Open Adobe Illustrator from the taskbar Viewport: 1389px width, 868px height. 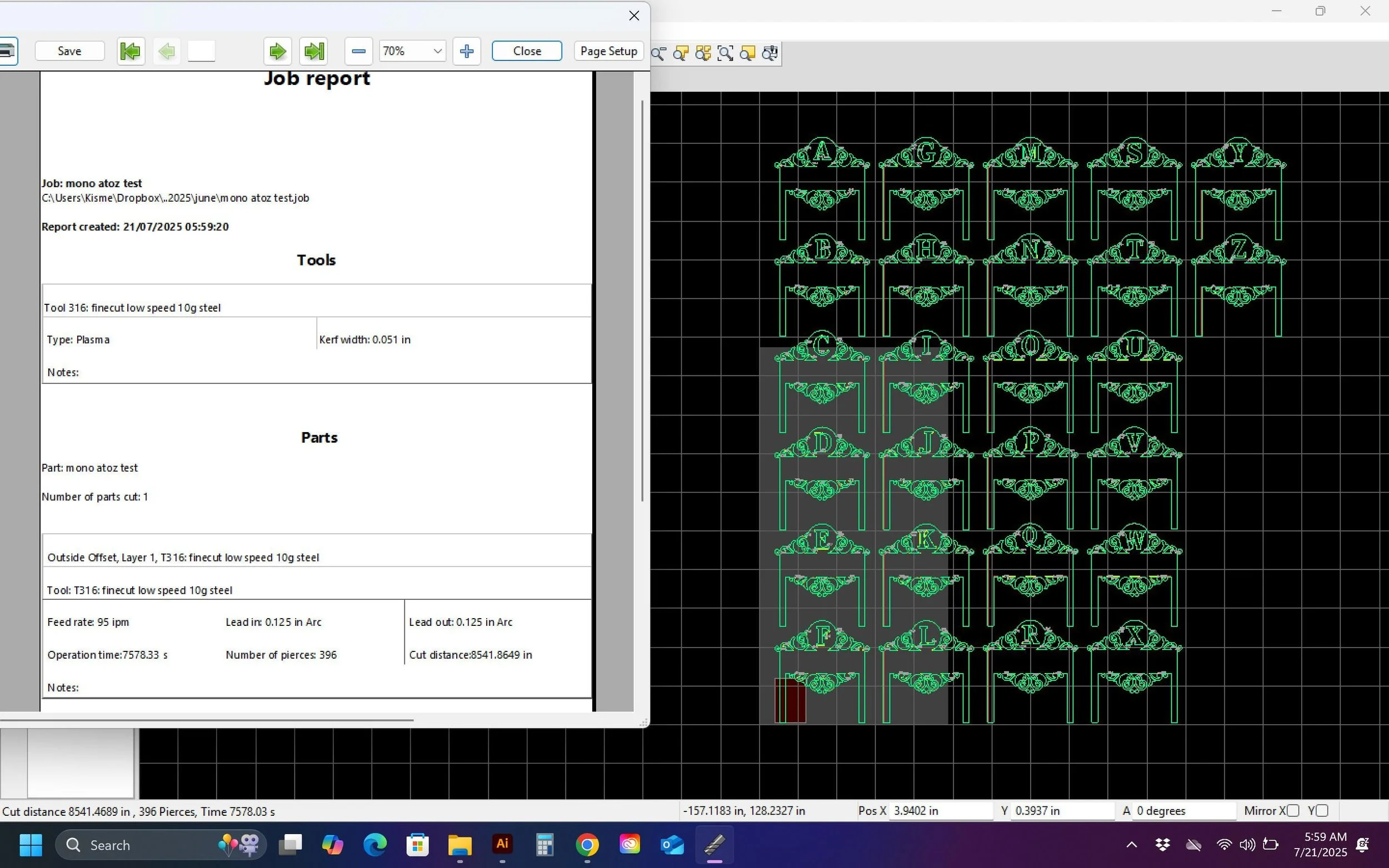click(502, 845)
